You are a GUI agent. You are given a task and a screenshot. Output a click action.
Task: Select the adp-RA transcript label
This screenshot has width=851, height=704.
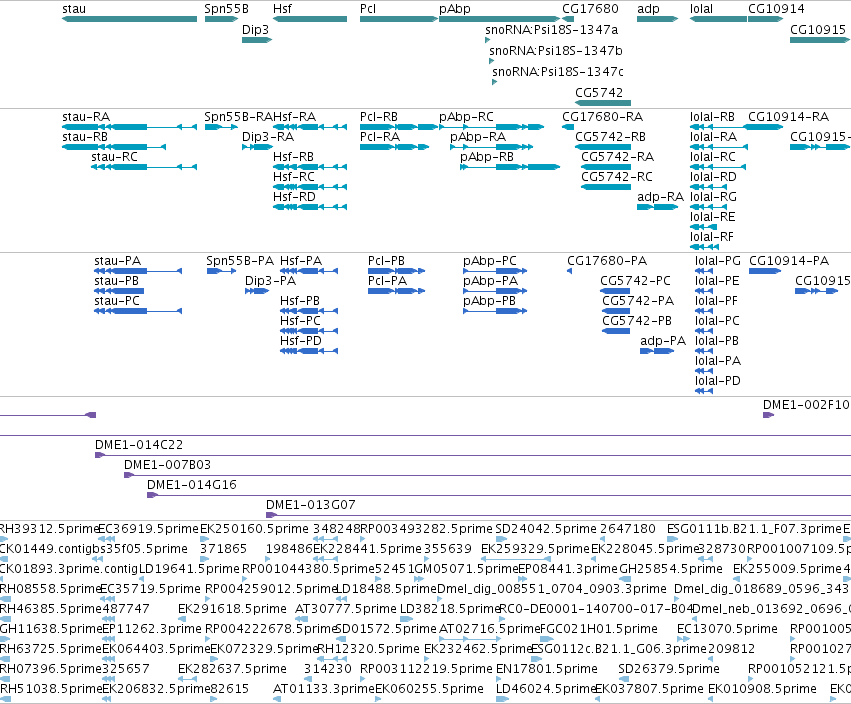[661, 196]
